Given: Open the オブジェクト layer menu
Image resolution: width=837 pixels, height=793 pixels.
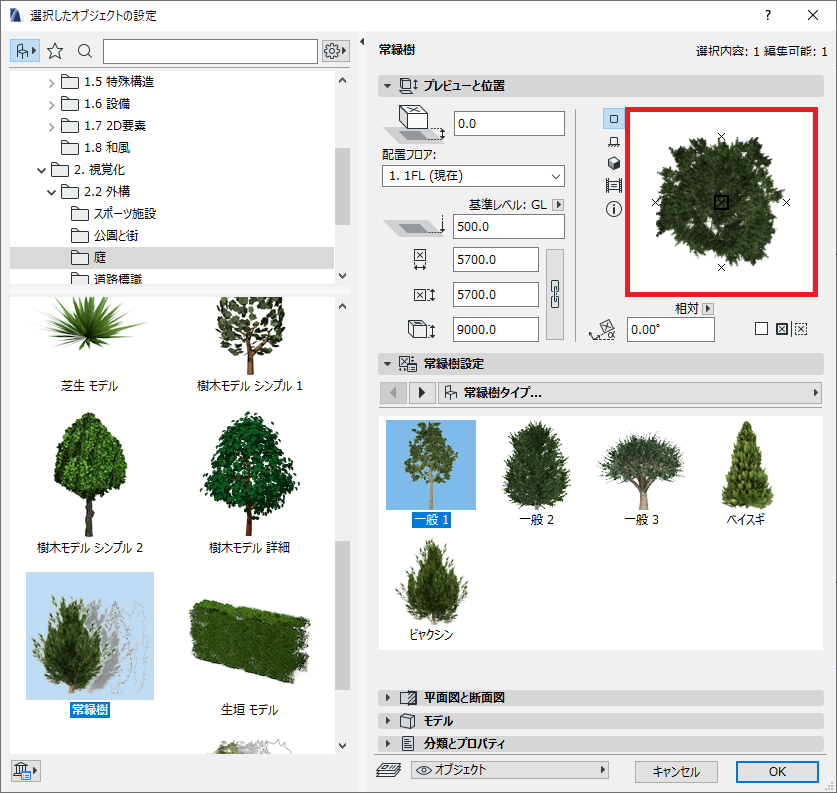Looking at the screenshot, I should pos(510,770).
